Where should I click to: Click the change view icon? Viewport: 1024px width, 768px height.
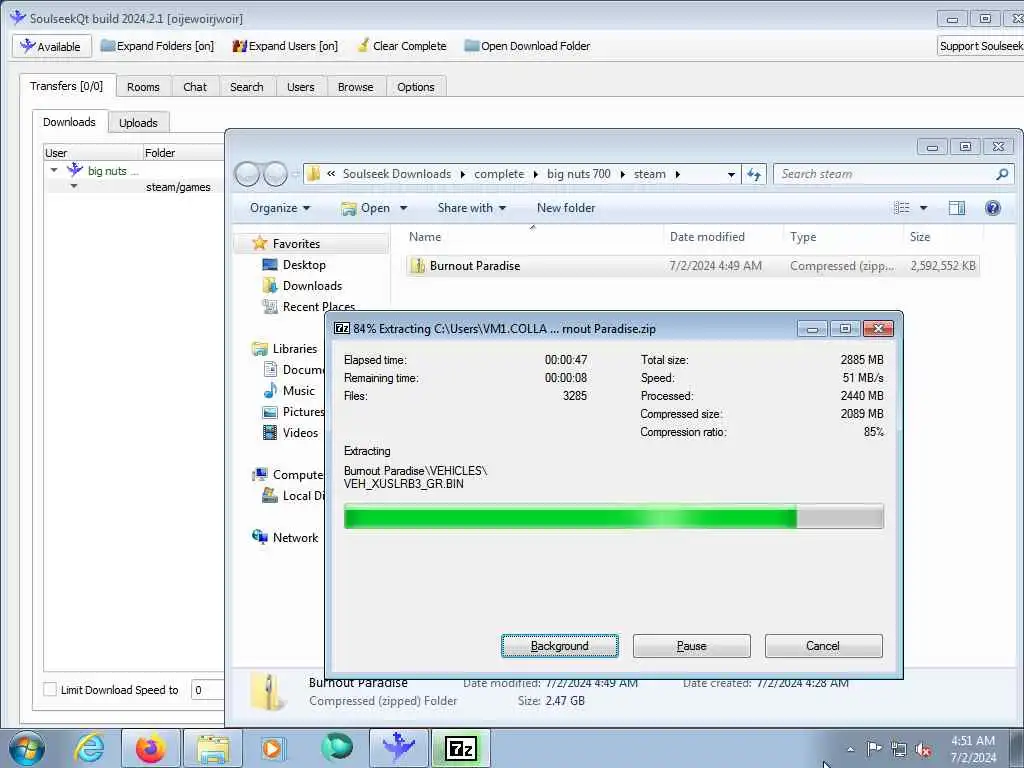(x=902, y=208)
